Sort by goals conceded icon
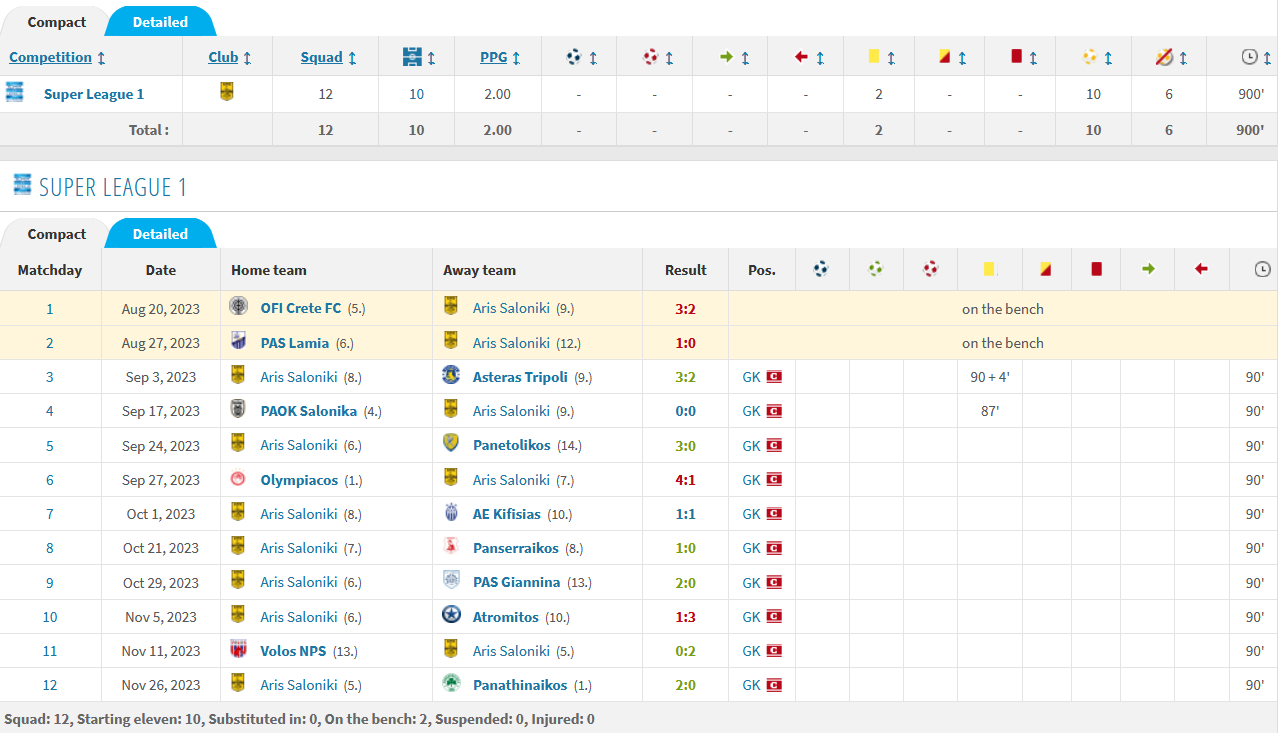Screen dimensions: 1278x733 (x=1089, y=57)
